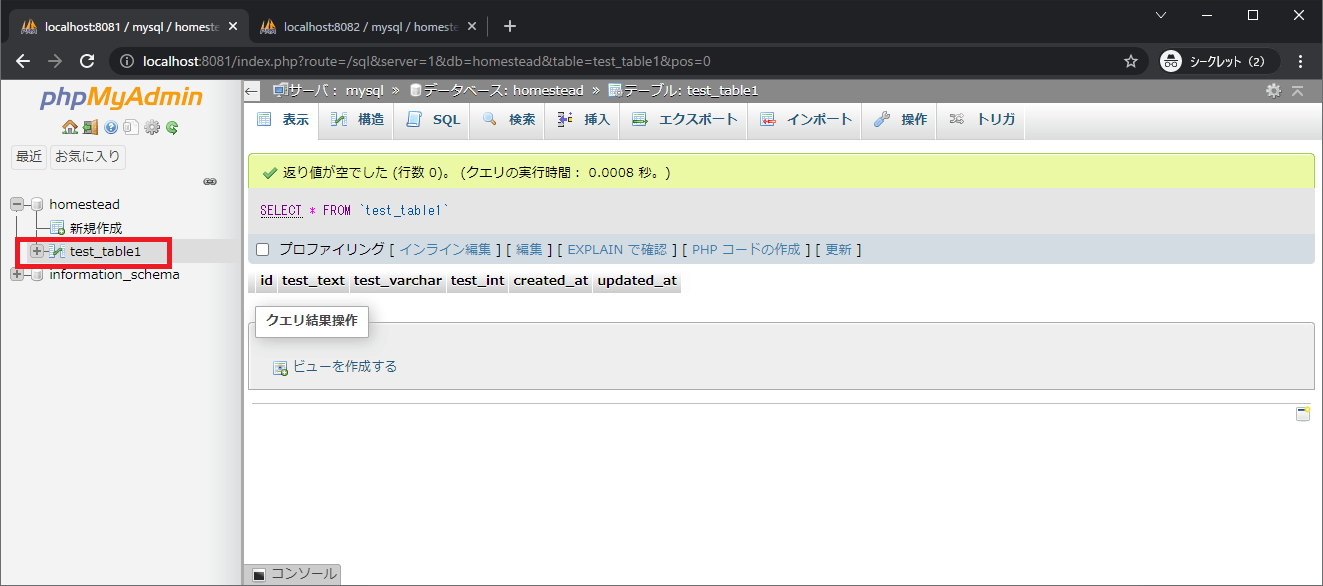Click the データベース: homestead breadcrumb
Screen dimensions: 1323x586
[503, 91]
